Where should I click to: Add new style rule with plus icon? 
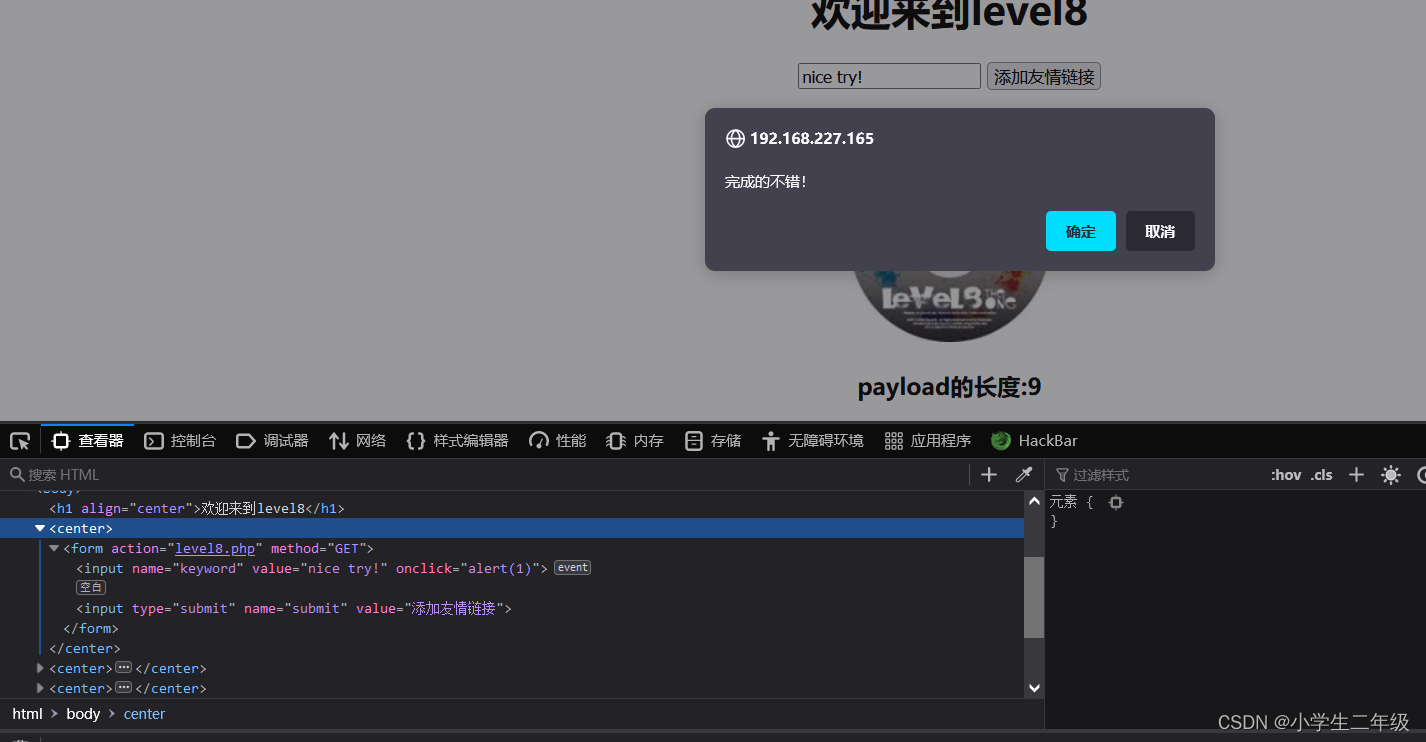pos(1356,475)
